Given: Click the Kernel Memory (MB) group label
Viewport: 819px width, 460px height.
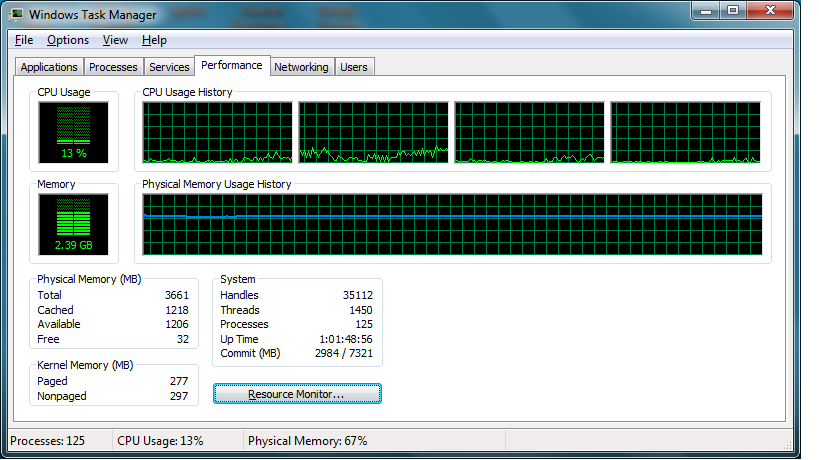Looking at the screenshot, I should click(x=85, y=365).
